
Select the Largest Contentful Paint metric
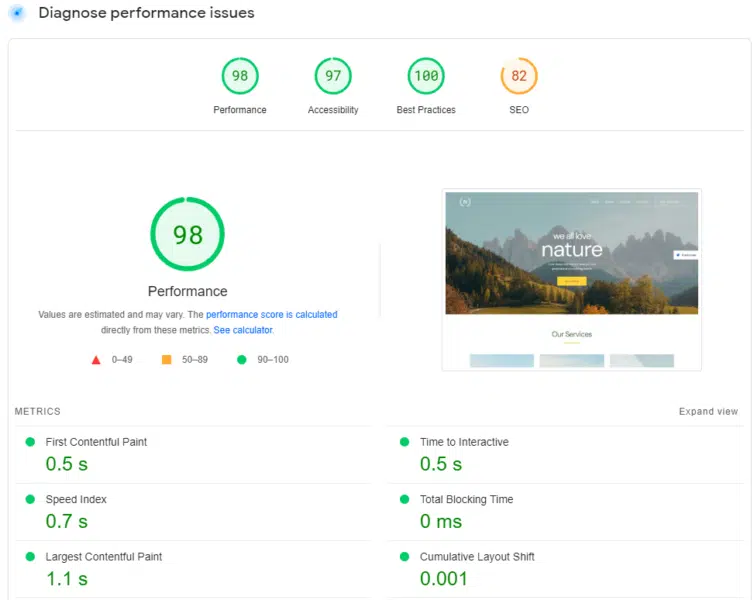[104, 557]
